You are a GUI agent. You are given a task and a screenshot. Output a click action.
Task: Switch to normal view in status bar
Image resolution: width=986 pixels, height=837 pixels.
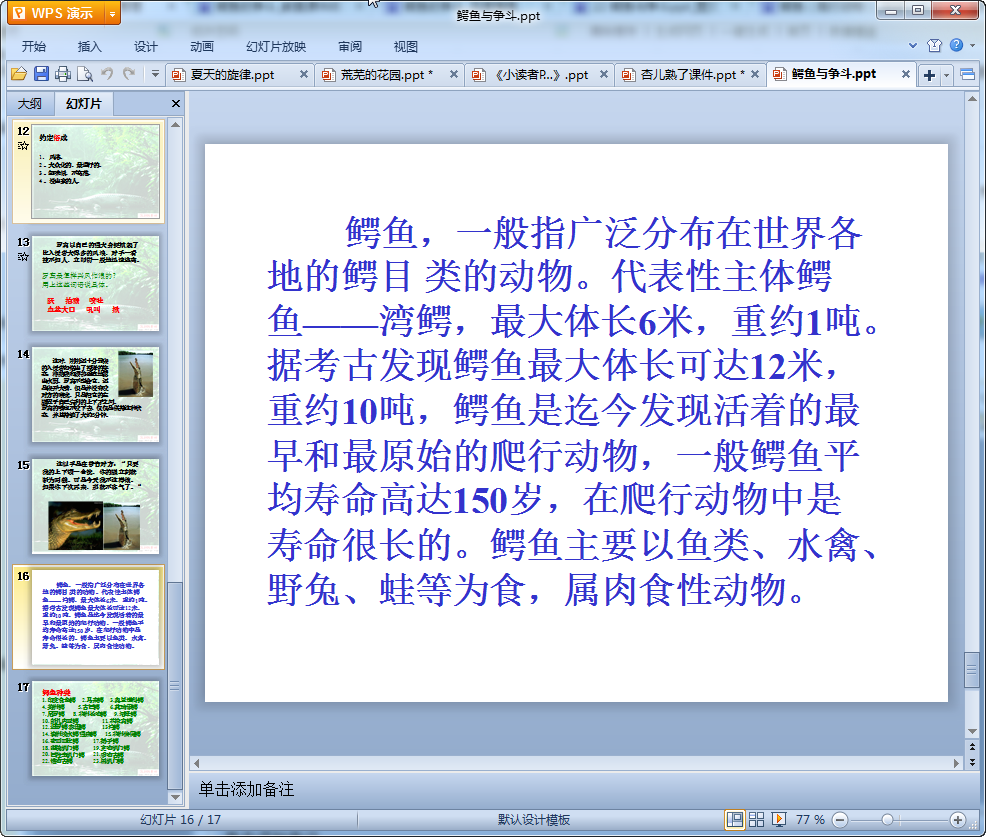pyautogui.click(x=735, y=819)
